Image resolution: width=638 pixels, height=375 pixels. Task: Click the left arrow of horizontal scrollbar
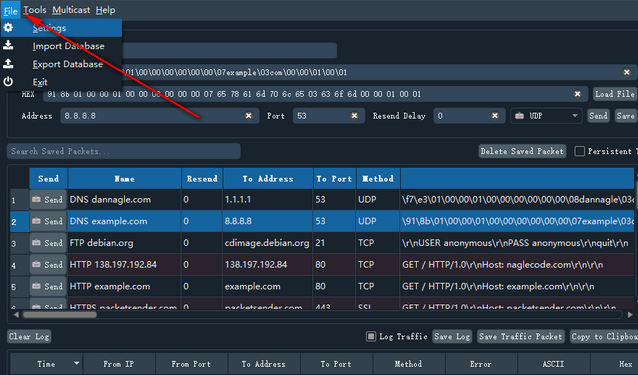(x=16, y=315)
